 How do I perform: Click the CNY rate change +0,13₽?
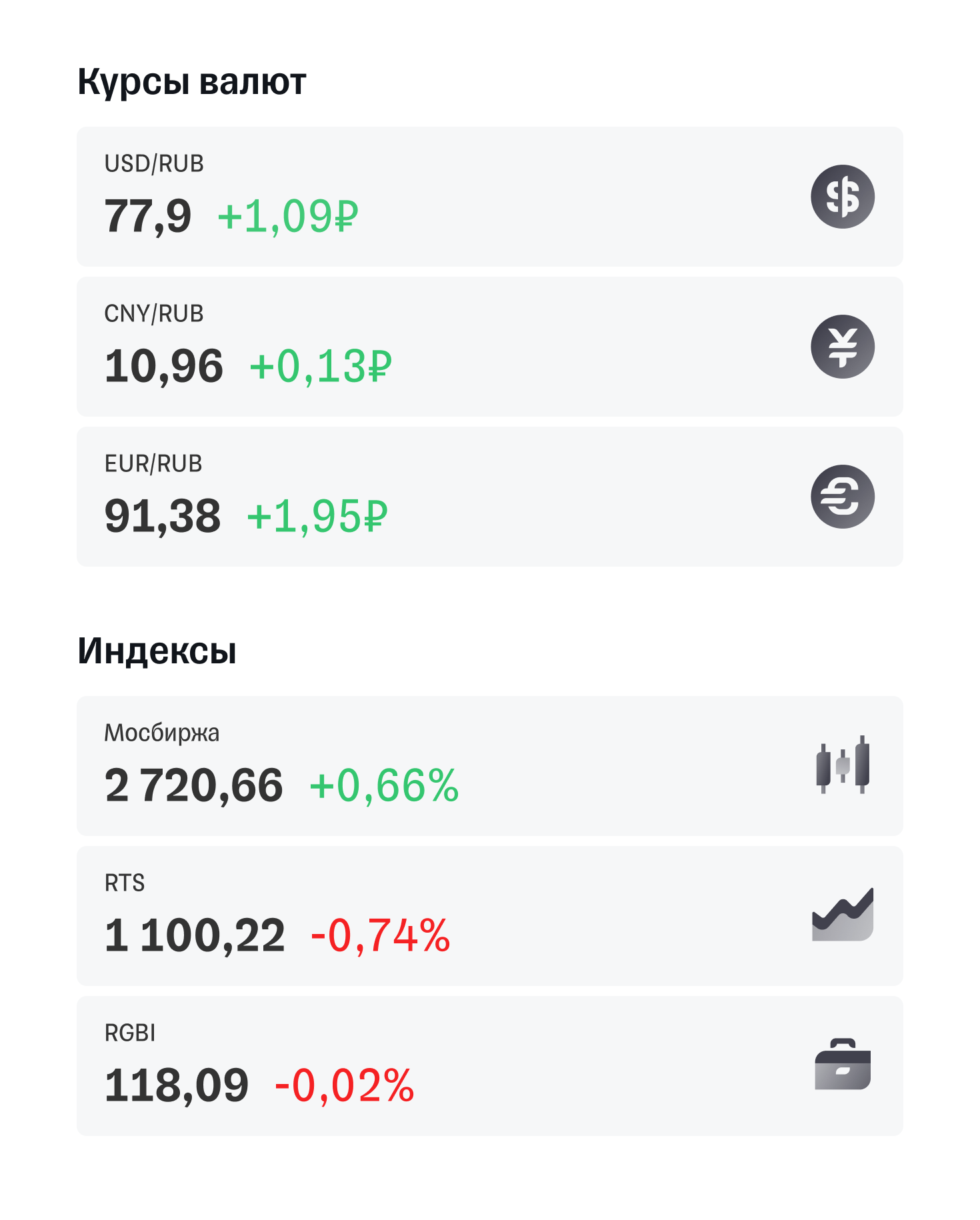pos(321,367)
